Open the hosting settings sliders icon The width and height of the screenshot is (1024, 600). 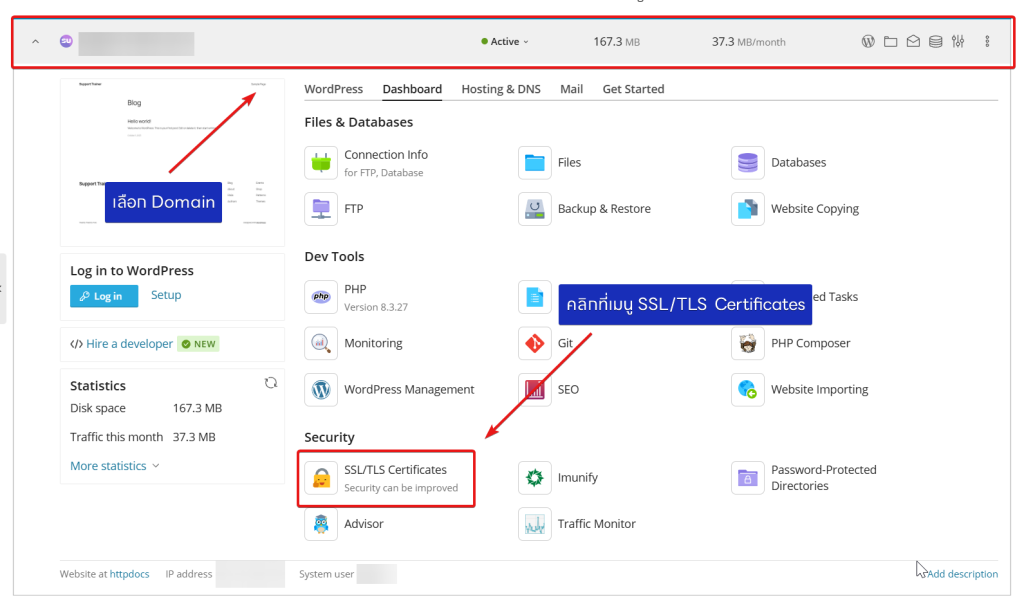point(958,42)
